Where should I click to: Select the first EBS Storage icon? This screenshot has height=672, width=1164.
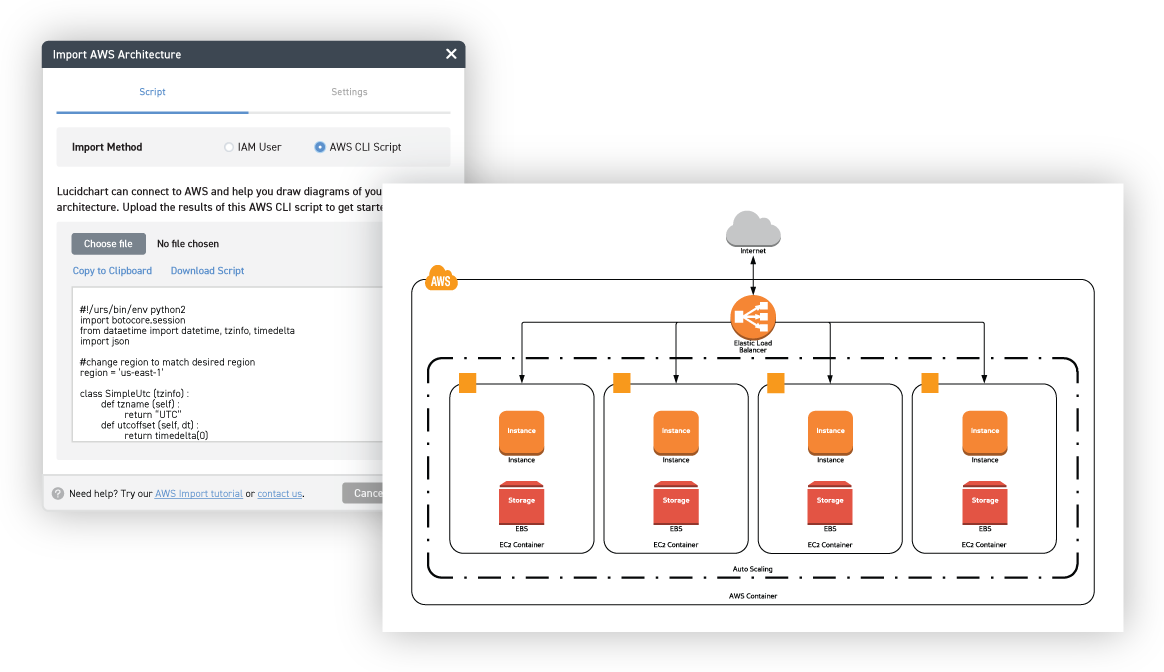tap(521, 502)
